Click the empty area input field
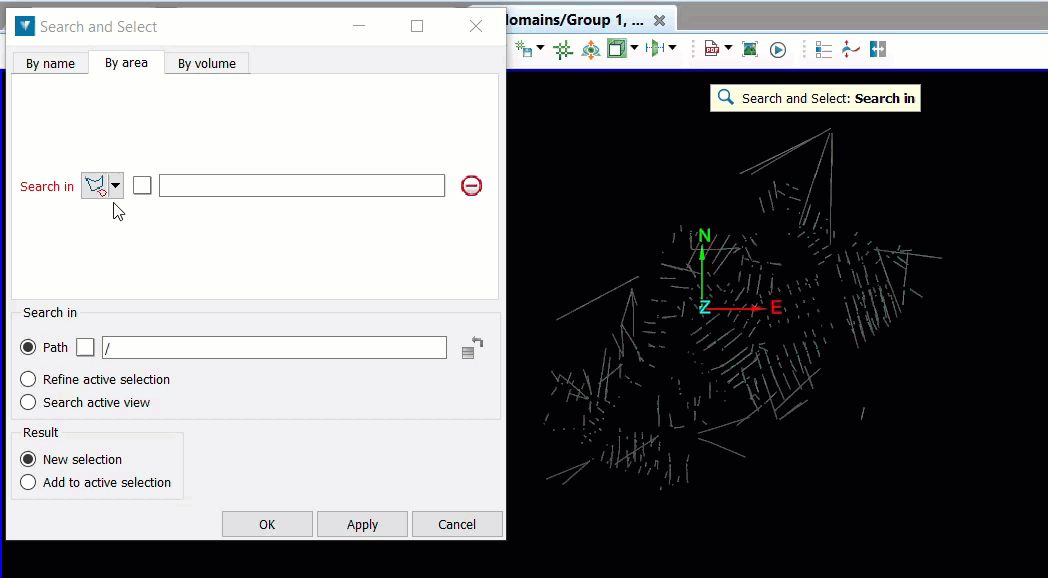This screenshot has height=578, width=1048. [x=301, y=185]
